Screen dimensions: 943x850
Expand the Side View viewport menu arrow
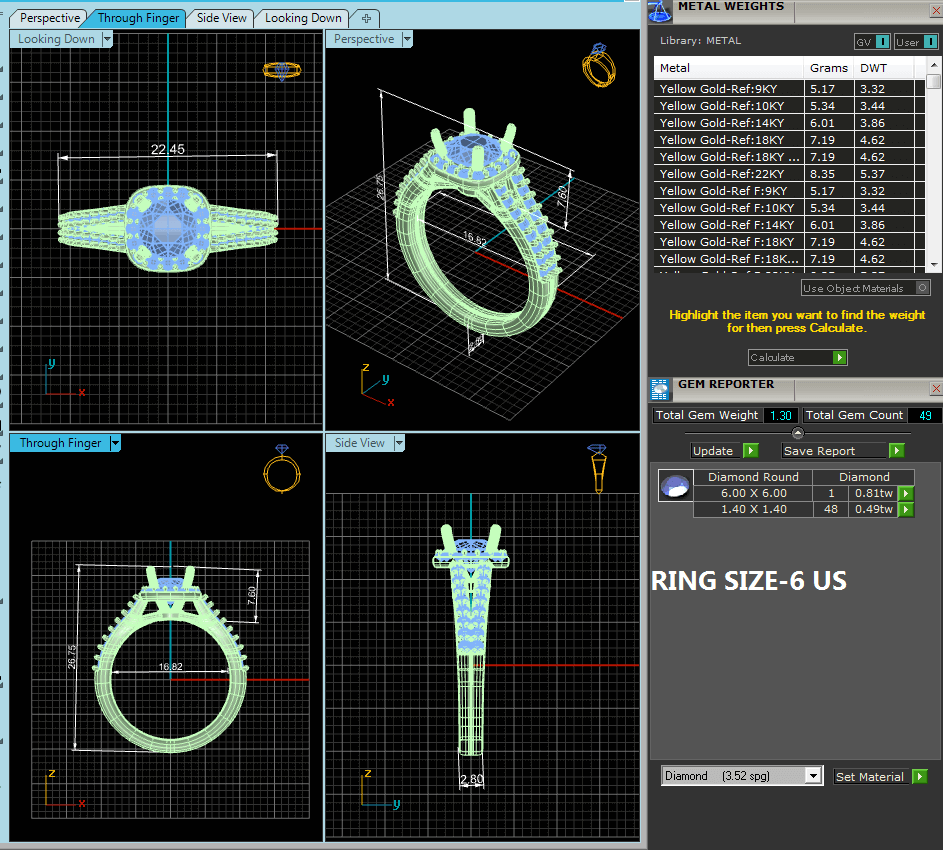click(x=399, y=443)
